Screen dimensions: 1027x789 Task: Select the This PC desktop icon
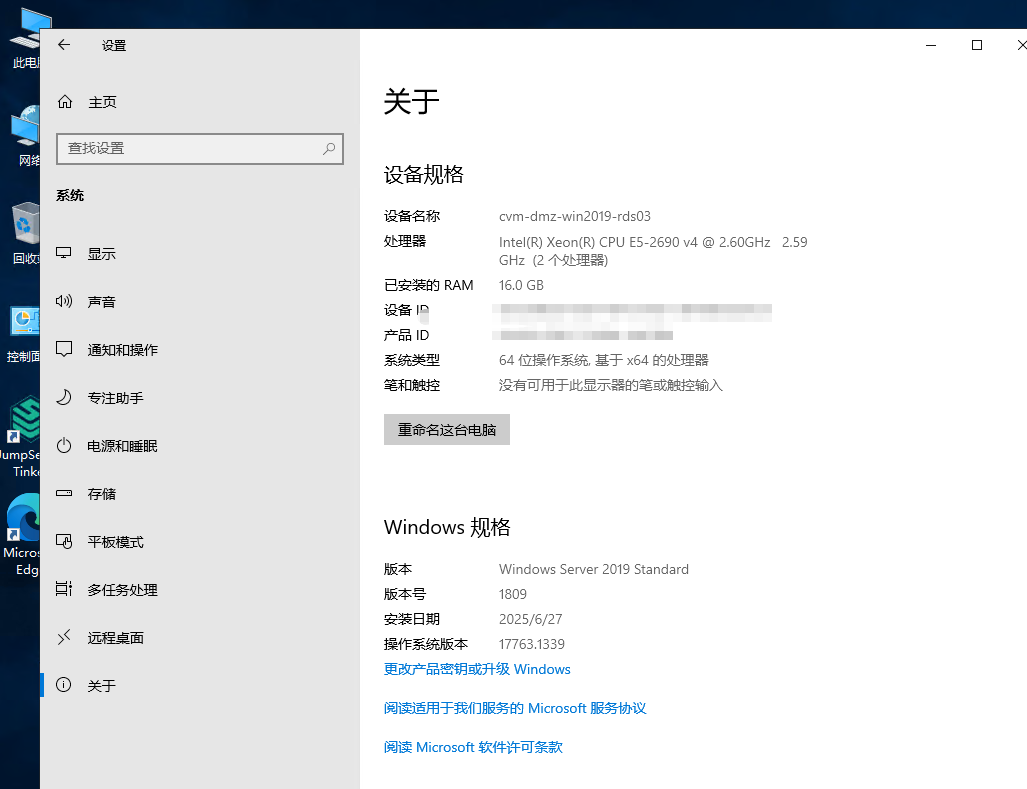click(26, 39)
